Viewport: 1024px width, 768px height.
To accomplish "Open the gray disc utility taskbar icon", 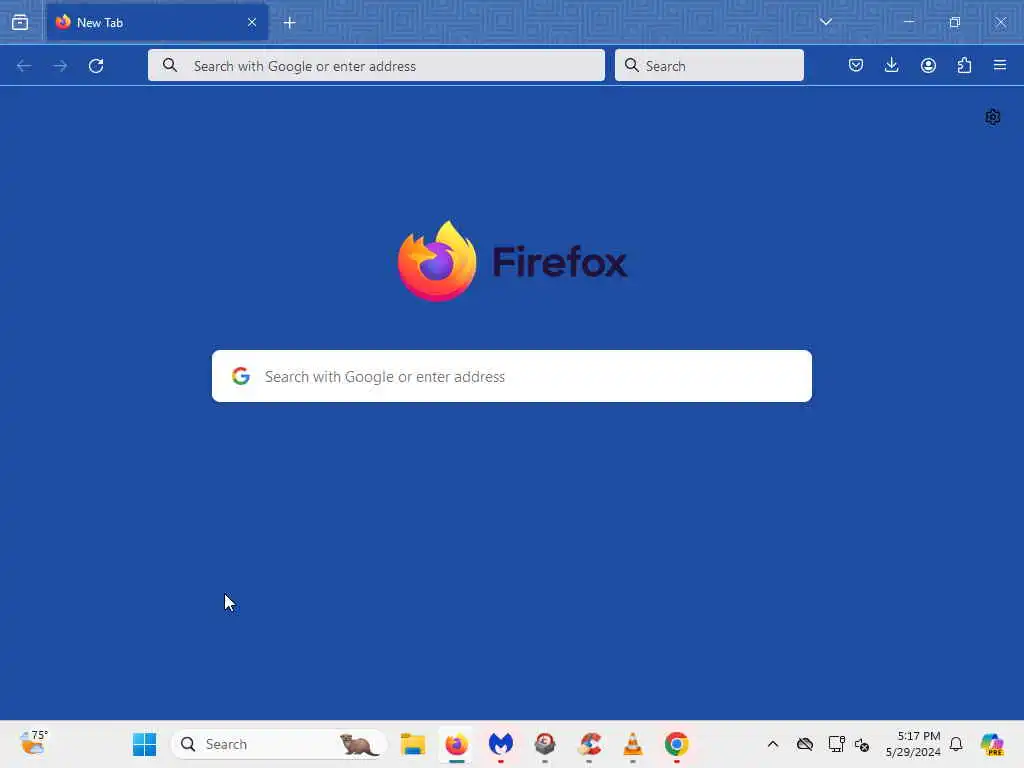I will (545, 744).
